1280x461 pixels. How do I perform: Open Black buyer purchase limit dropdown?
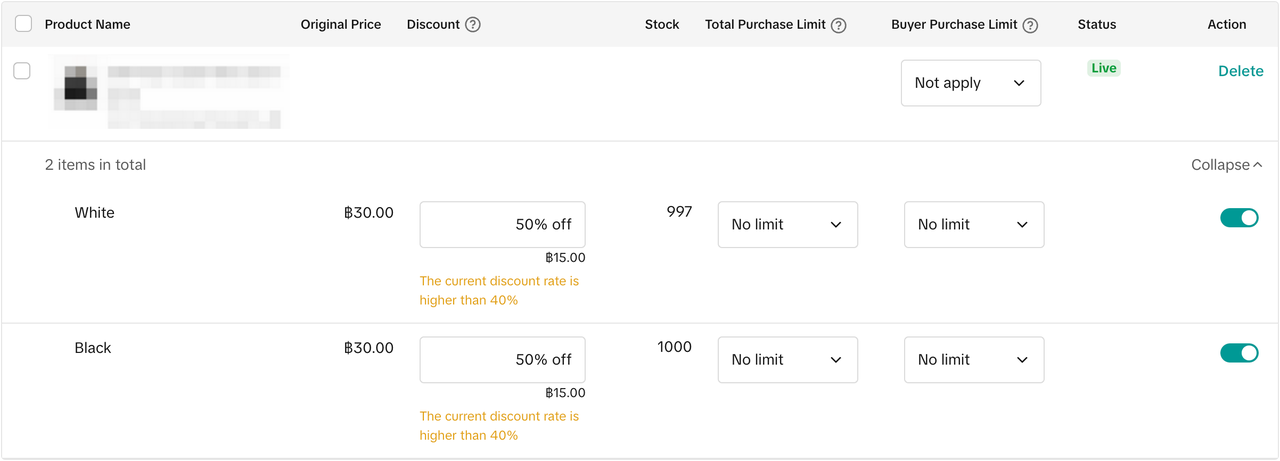(973, 360)
